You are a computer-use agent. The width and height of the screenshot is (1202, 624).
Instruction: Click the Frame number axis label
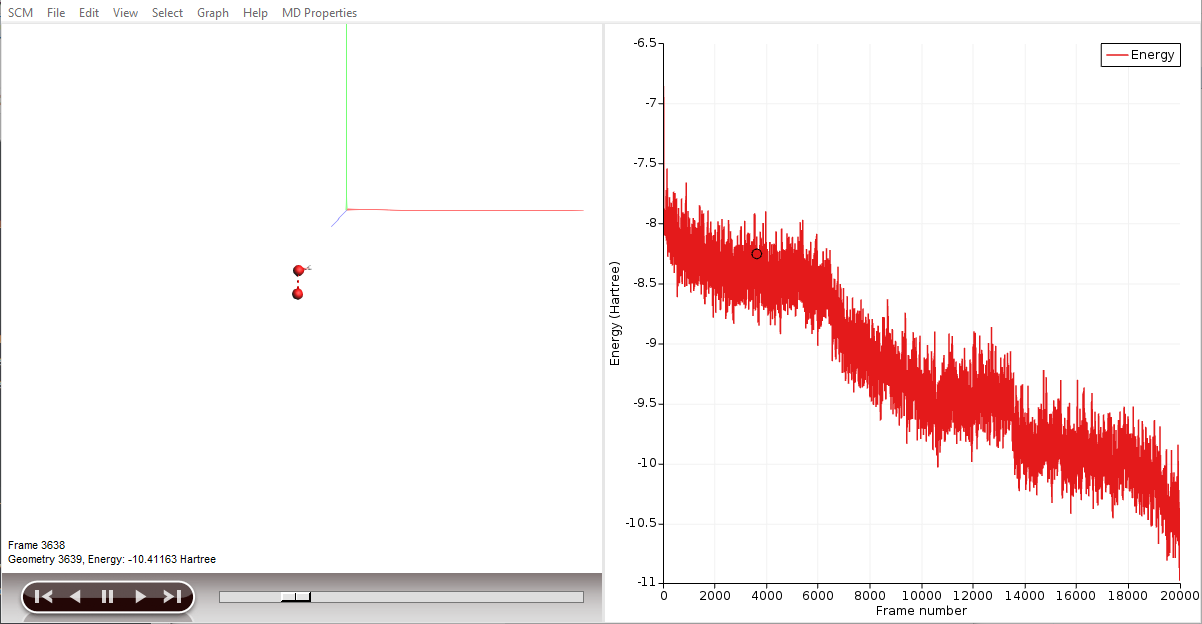click(x=921, y=610)
